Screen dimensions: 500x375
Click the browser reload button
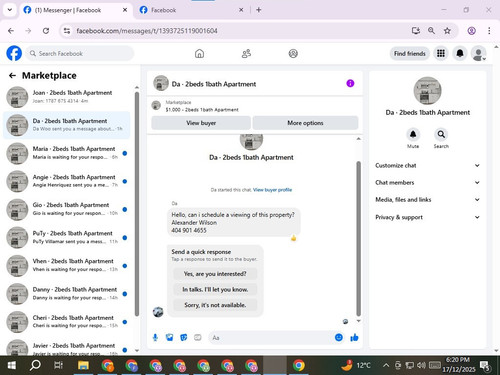[x=46, y=31]
